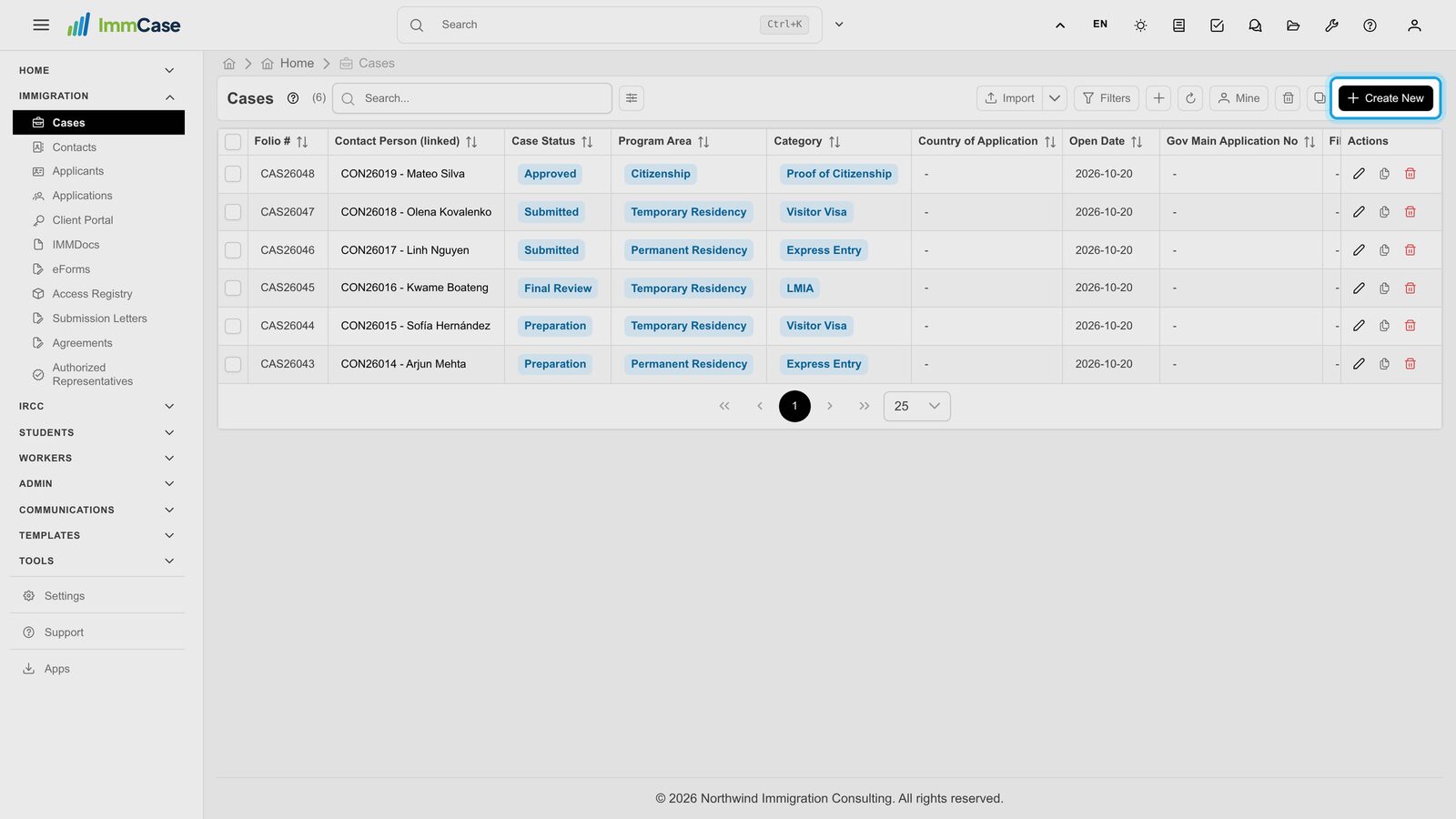This screenshot has height=819, width=1456.
Task: Click the Filters button
Action: (x=1106, y=98)
